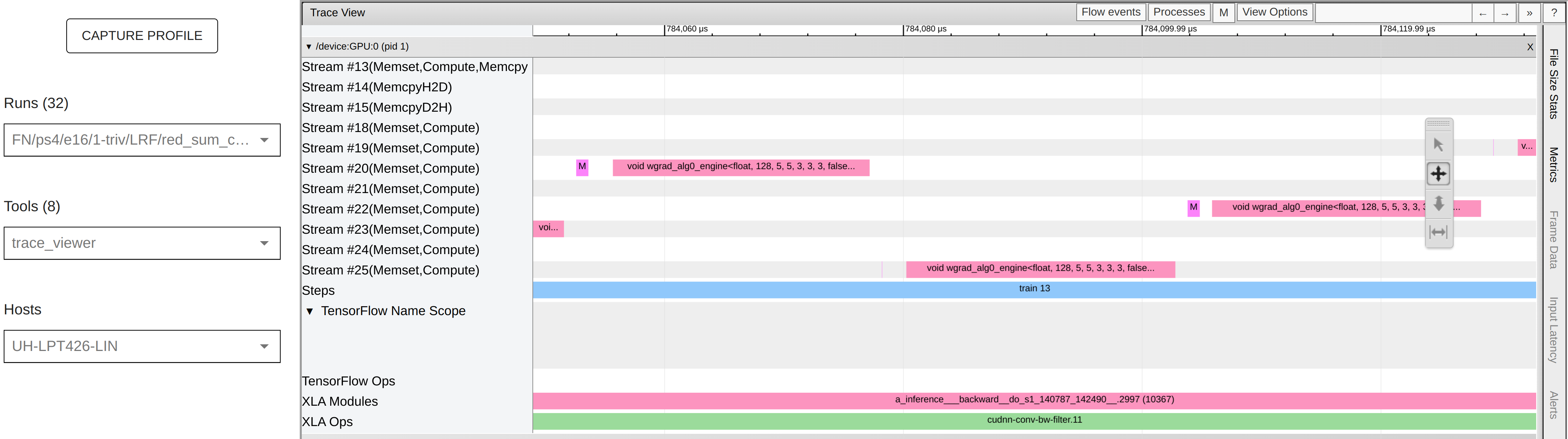Viewport: 1568px width, 439px height.
Task: Click the trace search input field
Action: click(x=1393, y=13)
